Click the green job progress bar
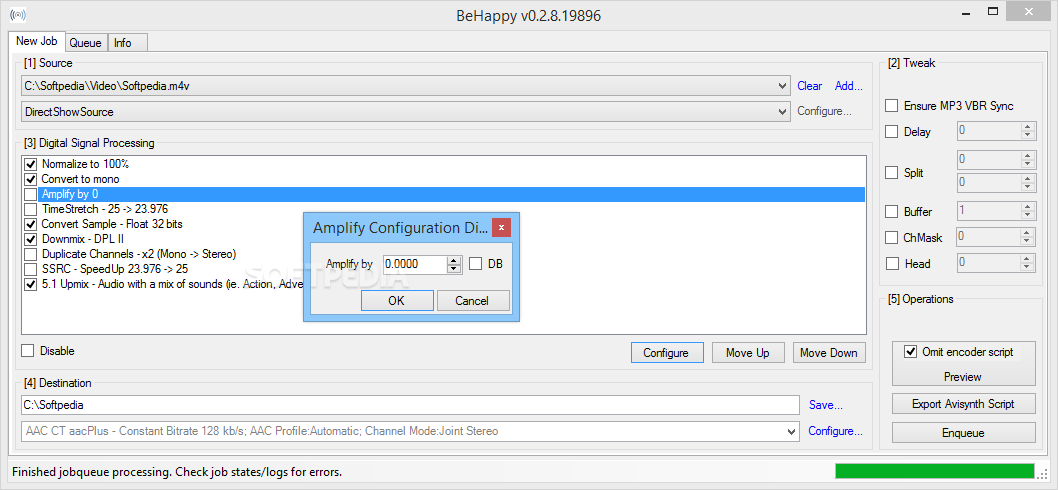This screenshot has height=490, width=1058. tap(935, 471)
